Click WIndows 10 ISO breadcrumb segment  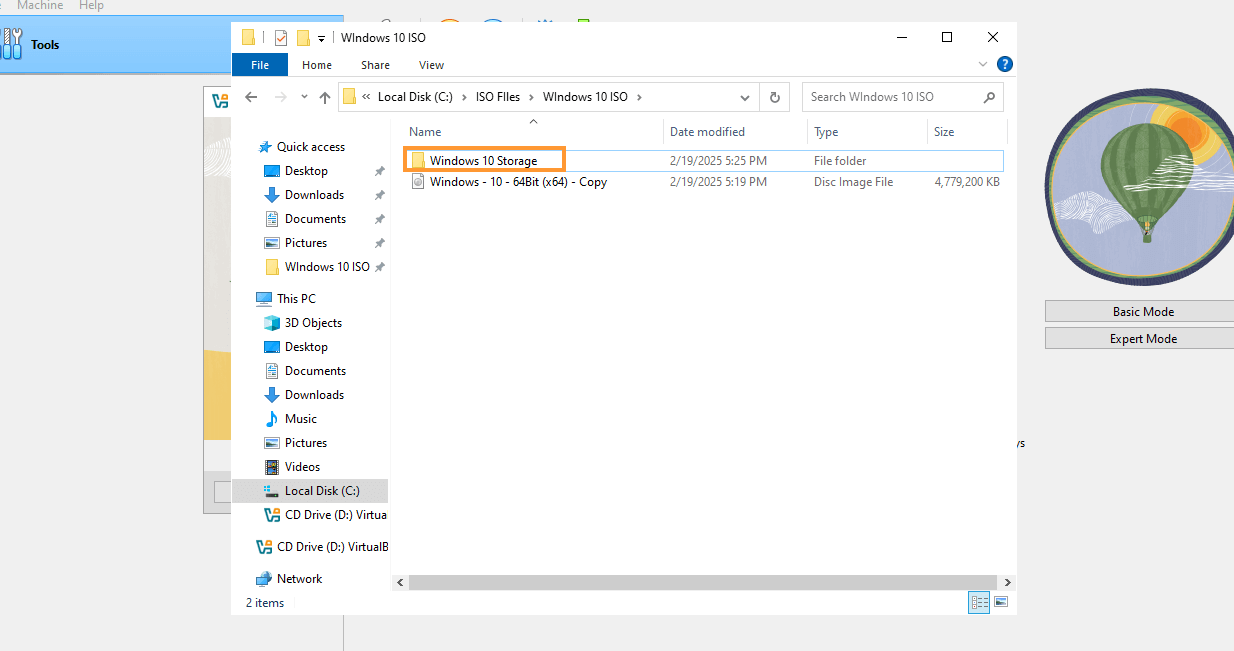(x=585, y=97)
